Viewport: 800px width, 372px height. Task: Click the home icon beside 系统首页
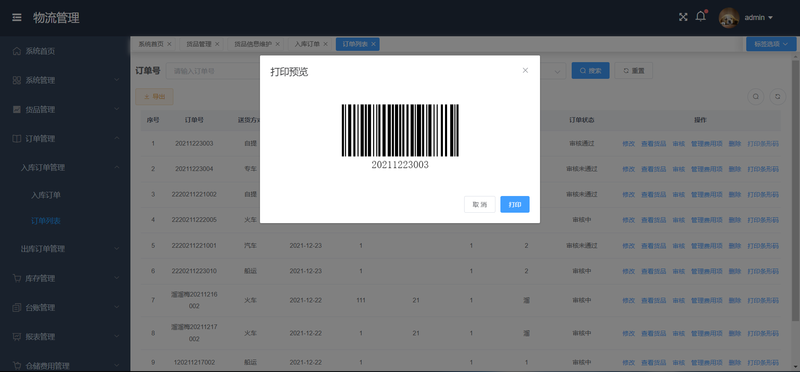[x=17, y=51]
